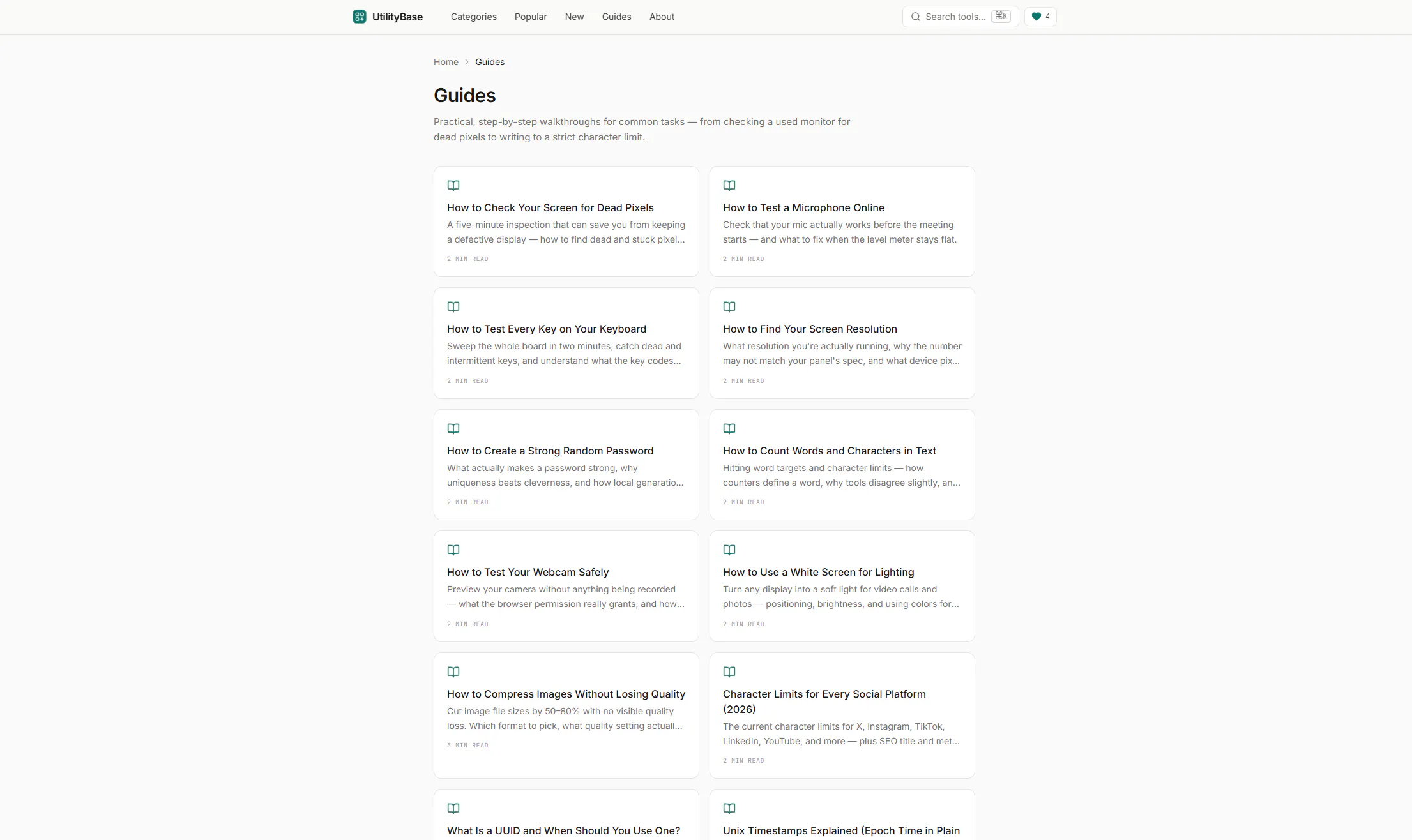
Task: Click book icon on Count Words card
Action: click(x=729, y=429)
